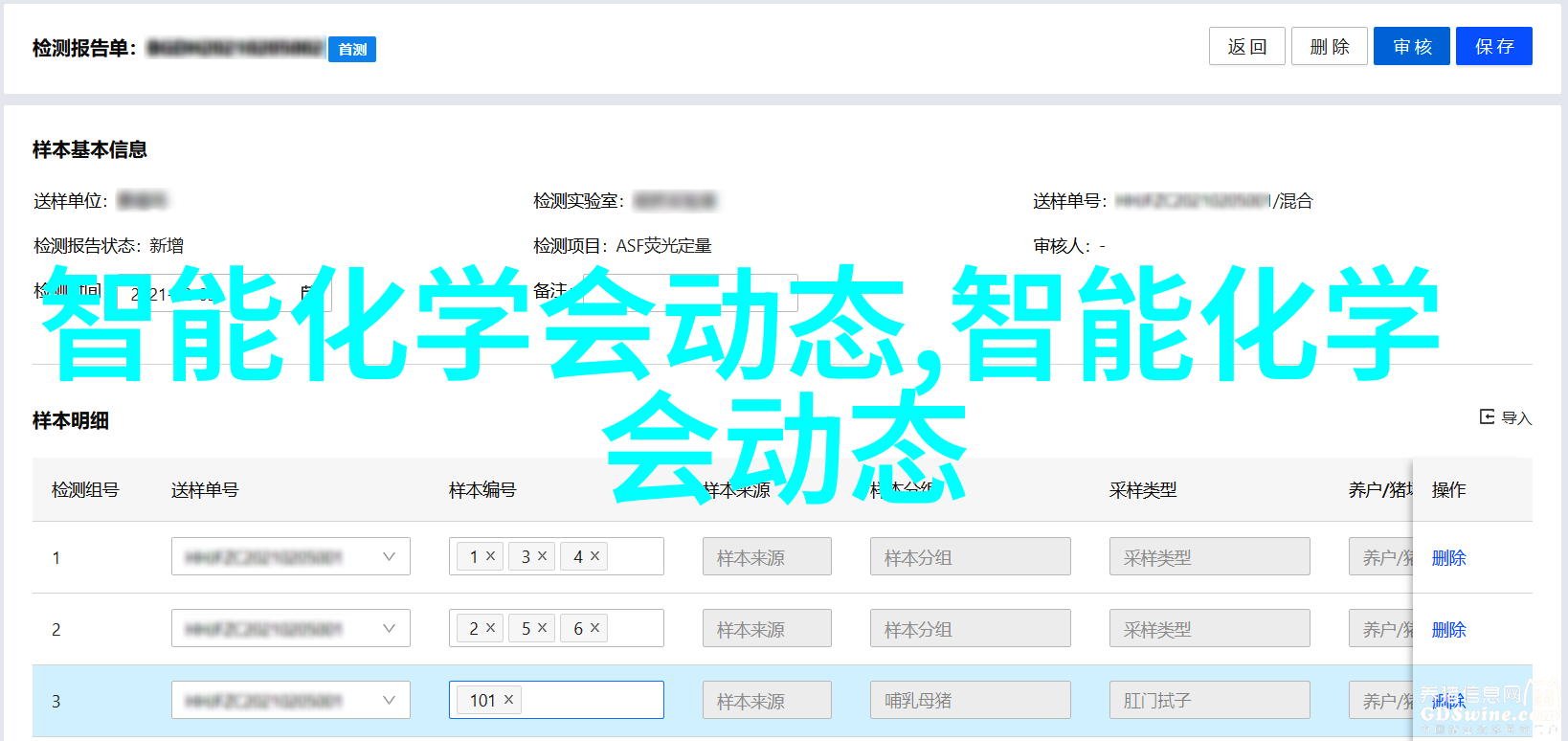Click 样本基本信息 section title
The image size is (1568, 741).
pyautogui.click(x=90, y=149)
